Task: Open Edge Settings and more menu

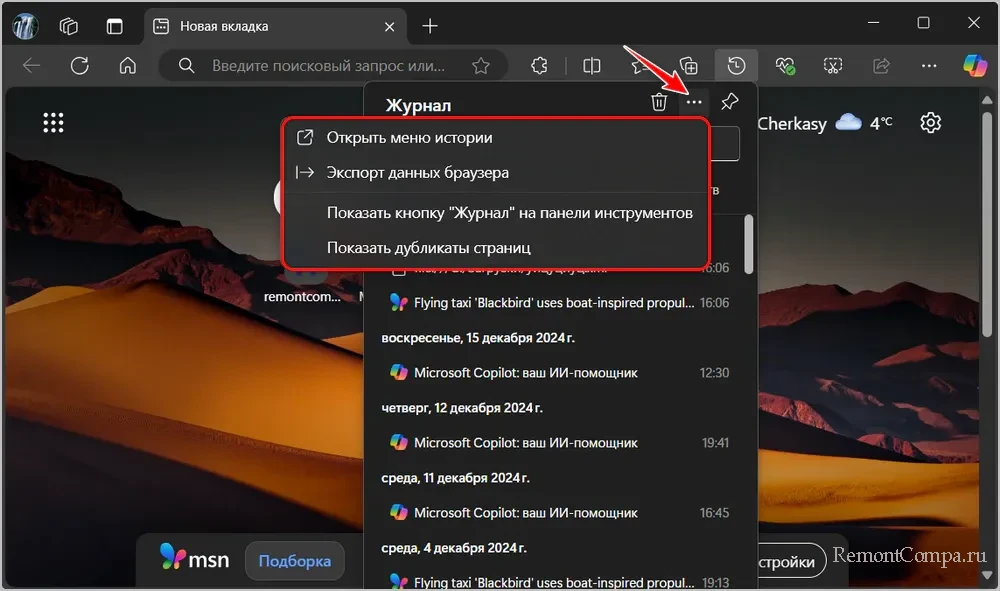Action: coord(929,65)
